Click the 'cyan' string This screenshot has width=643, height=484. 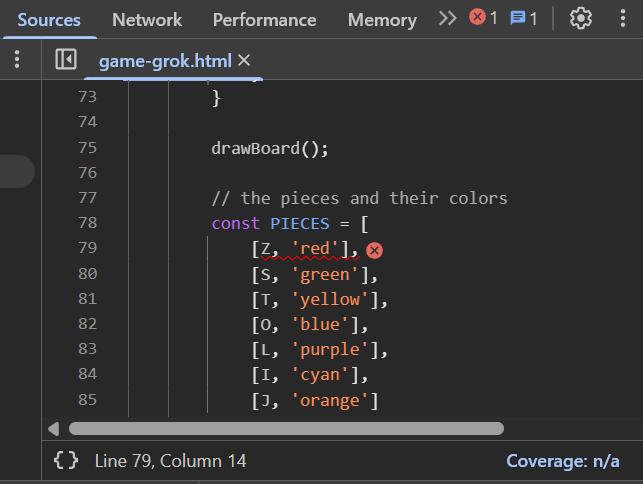point(319,375)
